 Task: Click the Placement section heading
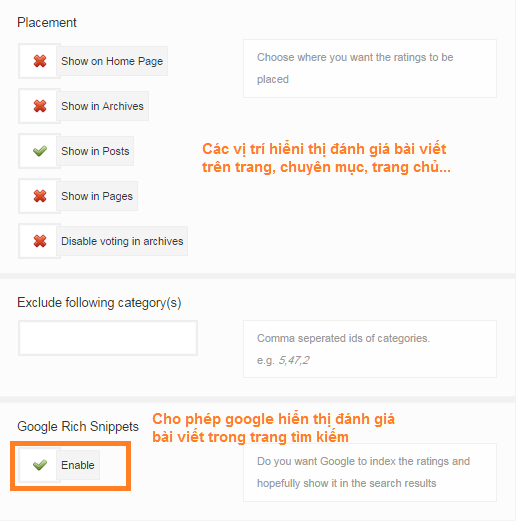click(x=47, y=23)
